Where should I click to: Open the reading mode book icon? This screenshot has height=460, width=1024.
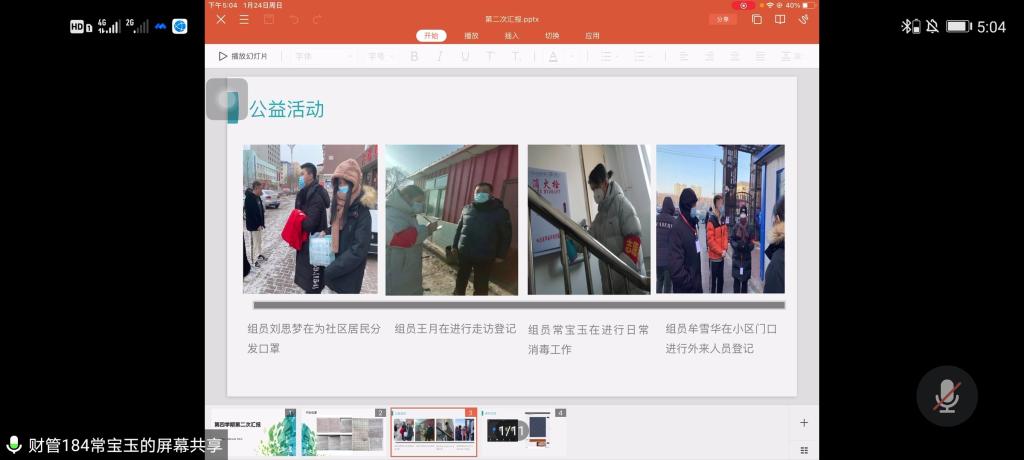point(780,20)
